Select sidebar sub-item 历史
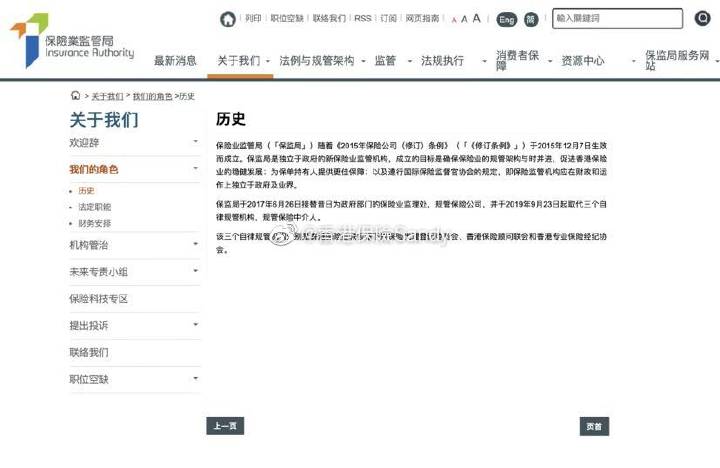The height and width of the screenshot is (468, 720). click(x=86, y=191)
